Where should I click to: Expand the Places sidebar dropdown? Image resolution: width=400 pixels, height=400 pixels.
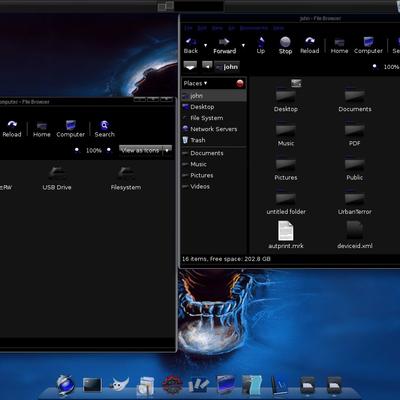[x=196, y=83]
